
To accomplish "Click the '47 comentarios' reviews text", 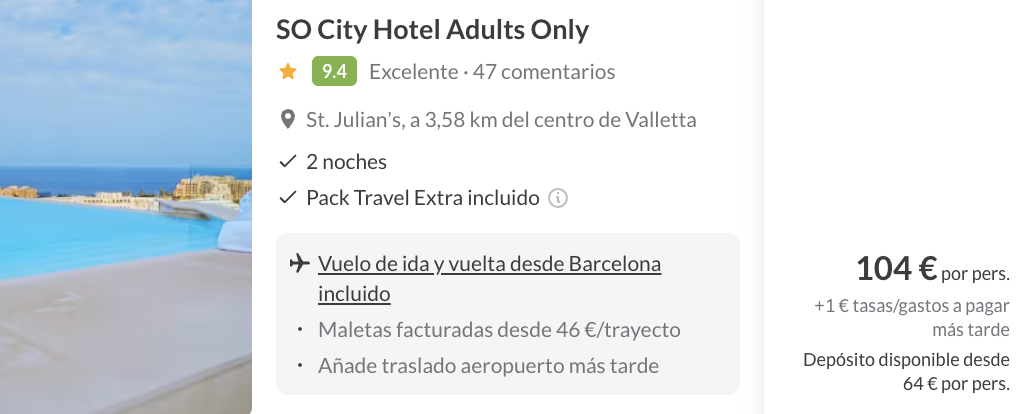I will pos(544,72).
